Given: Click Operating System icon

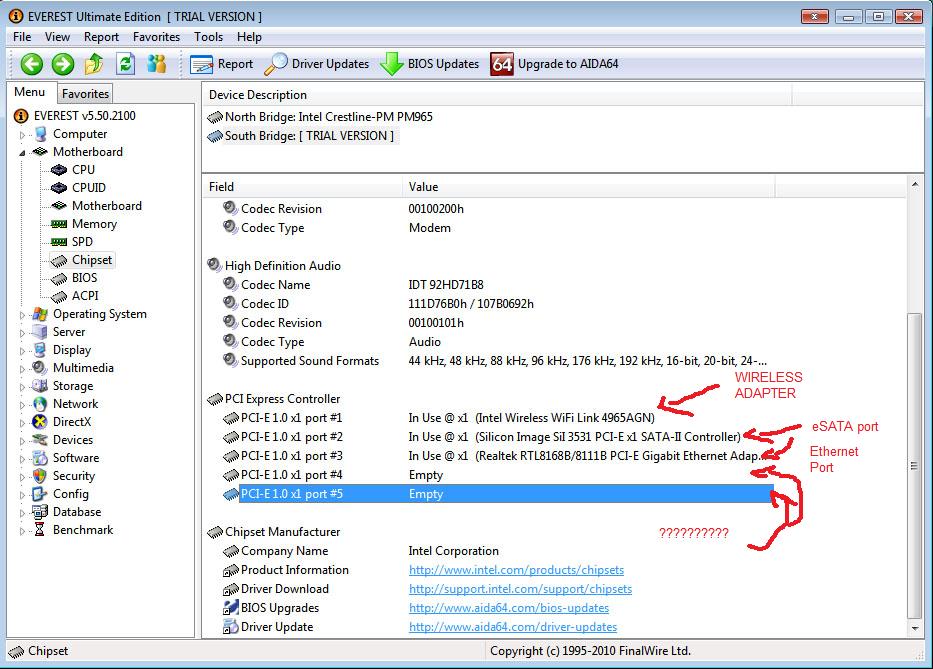Looking at the screenshot, I should click(x=40, y=314).
